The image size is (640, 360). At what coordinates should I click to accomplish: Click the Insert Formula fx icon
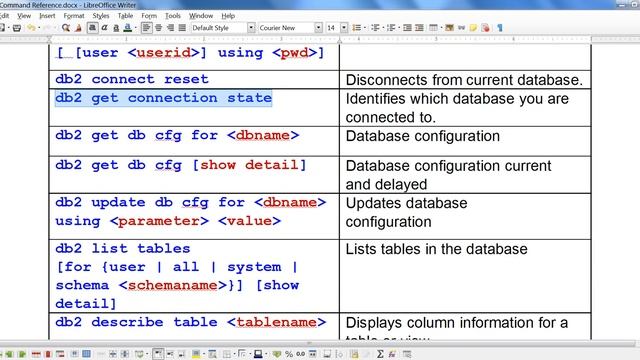[x=392, y=354]
